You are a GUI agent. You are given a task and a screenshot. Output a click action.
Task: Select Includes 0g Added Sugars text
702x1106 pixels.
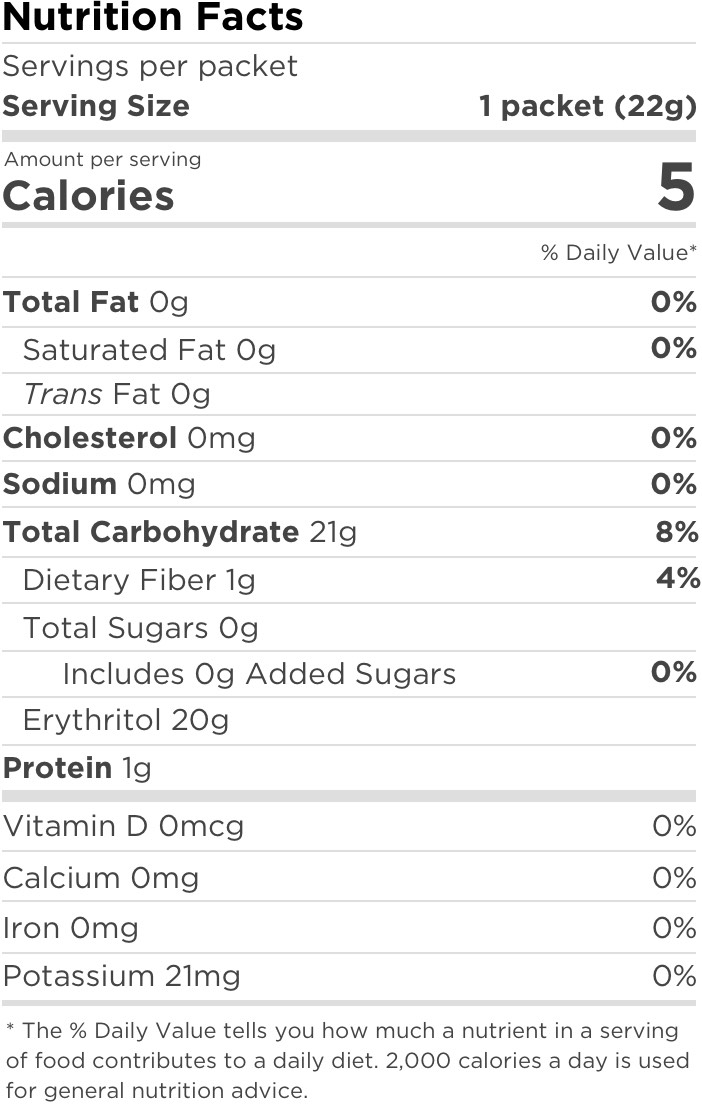click(259, 674)
